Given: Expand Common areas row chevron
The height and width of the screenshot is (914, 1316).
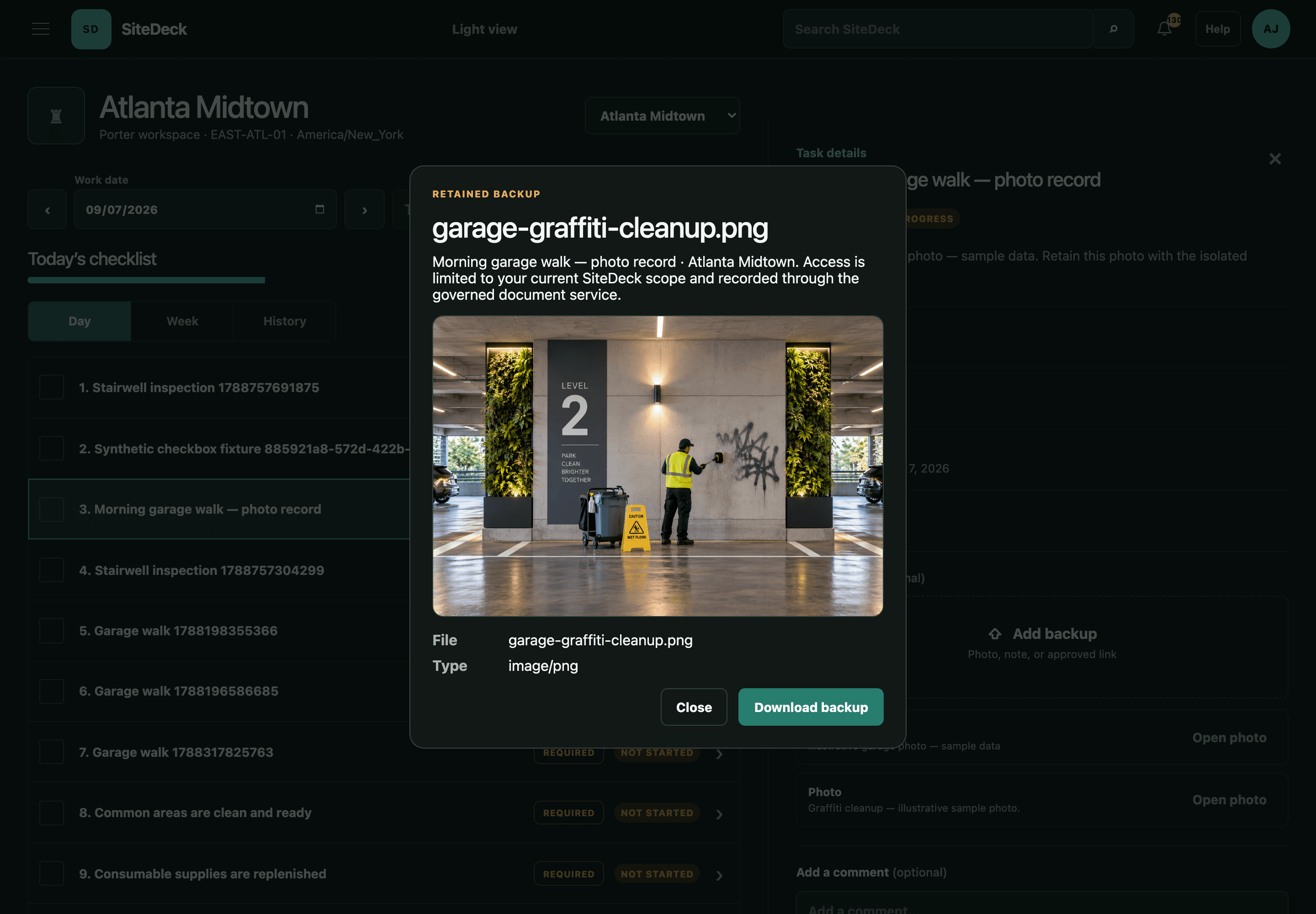Looking at the screenshot, I should pos(719,814).
